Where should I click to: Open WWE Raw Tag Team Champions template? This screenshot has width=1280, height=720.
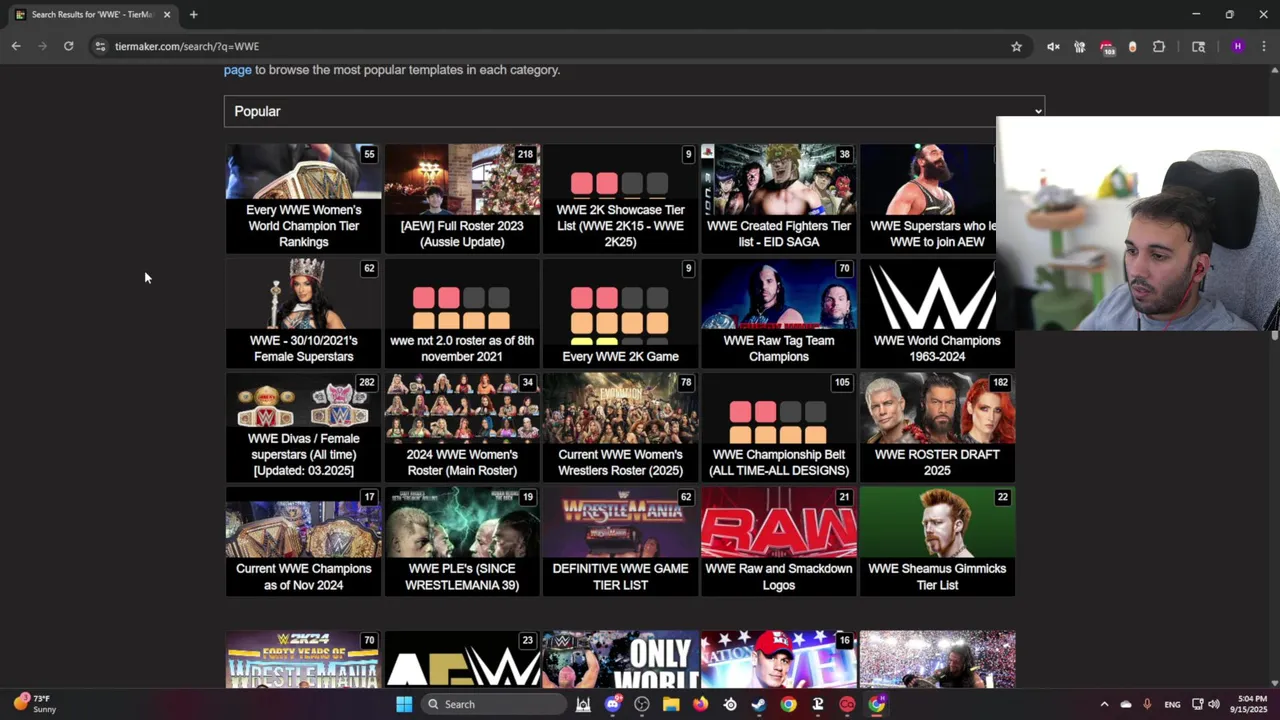[x=778, y=313]
